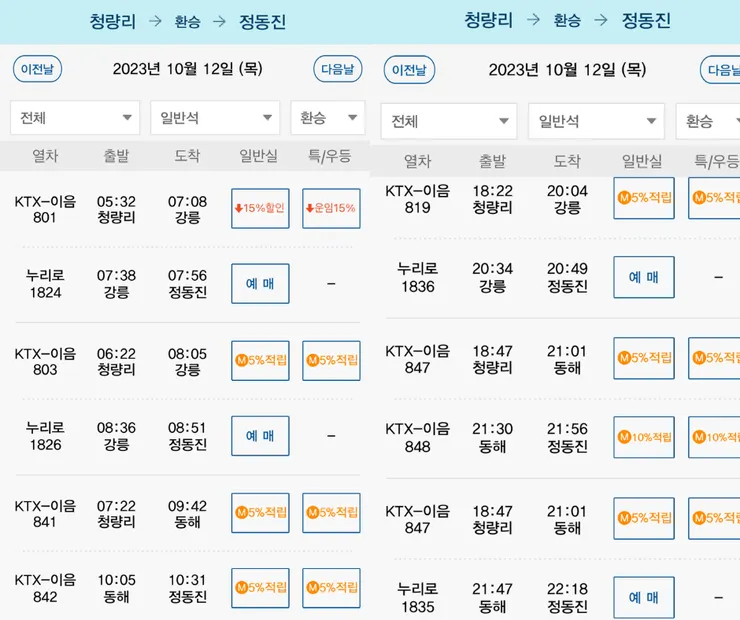Open the 전체 dropdown in the right panel
This screenshot has width=740, height=620.
tap(448, 122)
